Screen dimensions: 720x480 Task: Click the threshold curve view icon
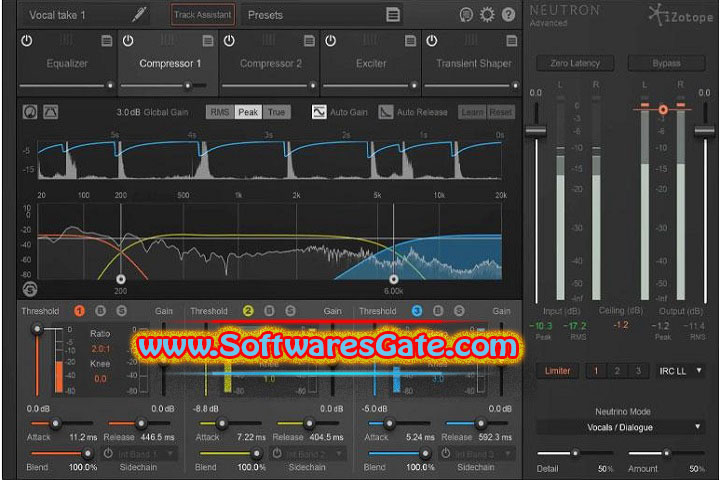(51, 112)
